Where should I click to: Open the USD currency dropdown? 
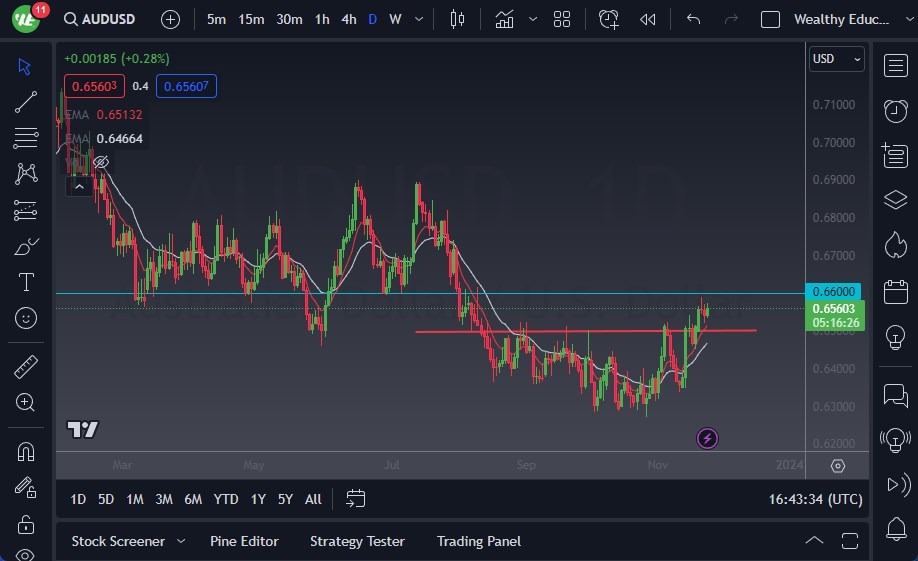tap(836, 59)
